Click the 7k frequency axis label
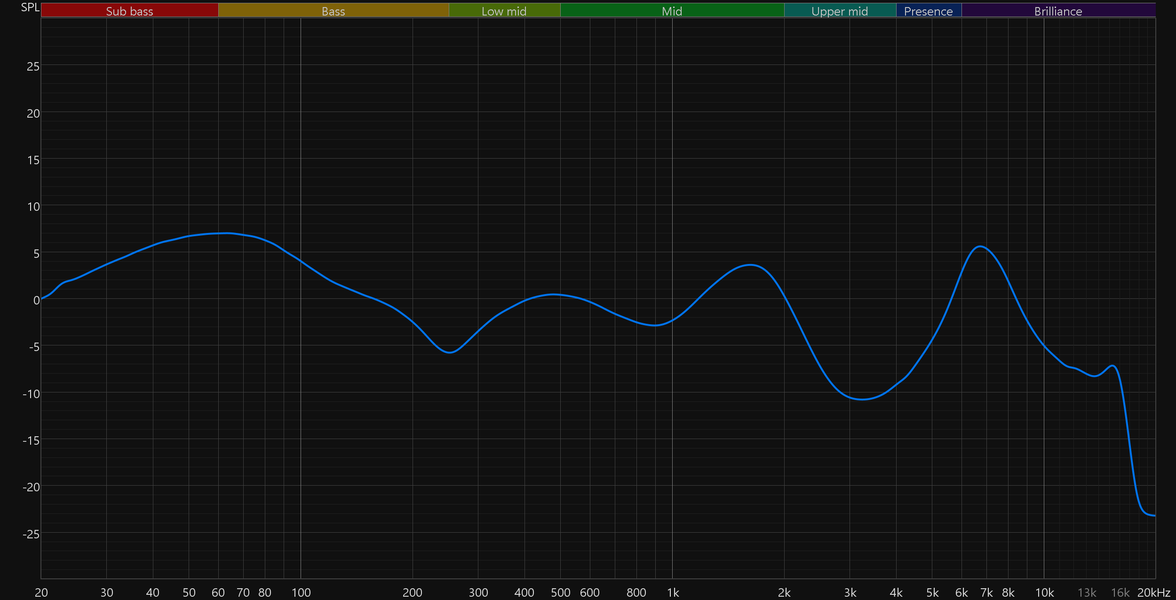Screen dimensions: 1176x600 (986, 592)
